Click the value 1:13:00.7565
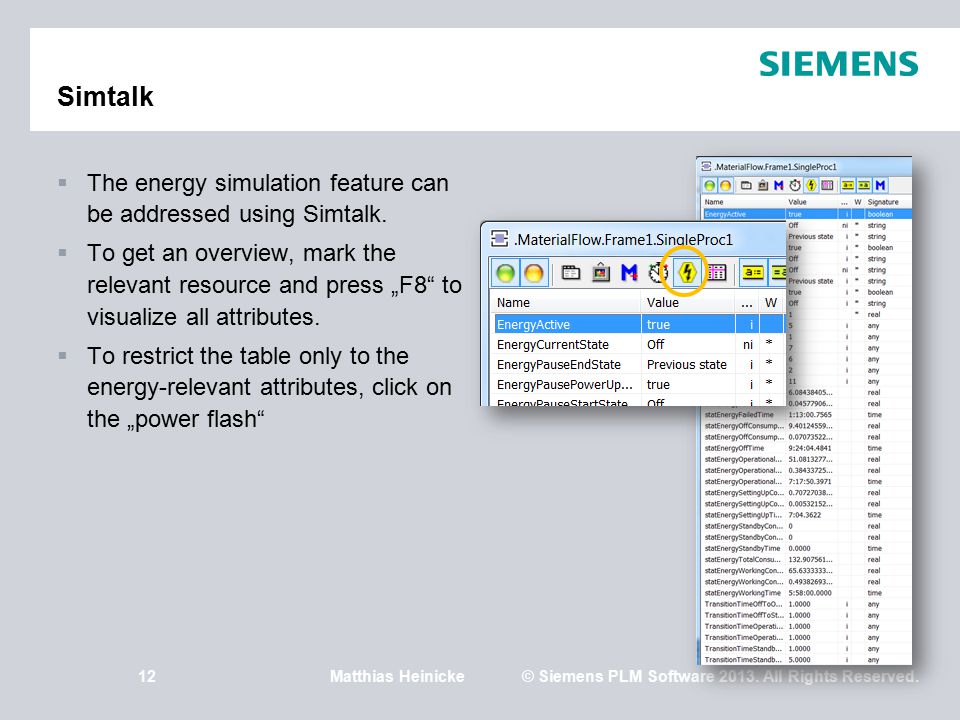The image size is (960, 720). pyautogui.click(x=810, y=414)
